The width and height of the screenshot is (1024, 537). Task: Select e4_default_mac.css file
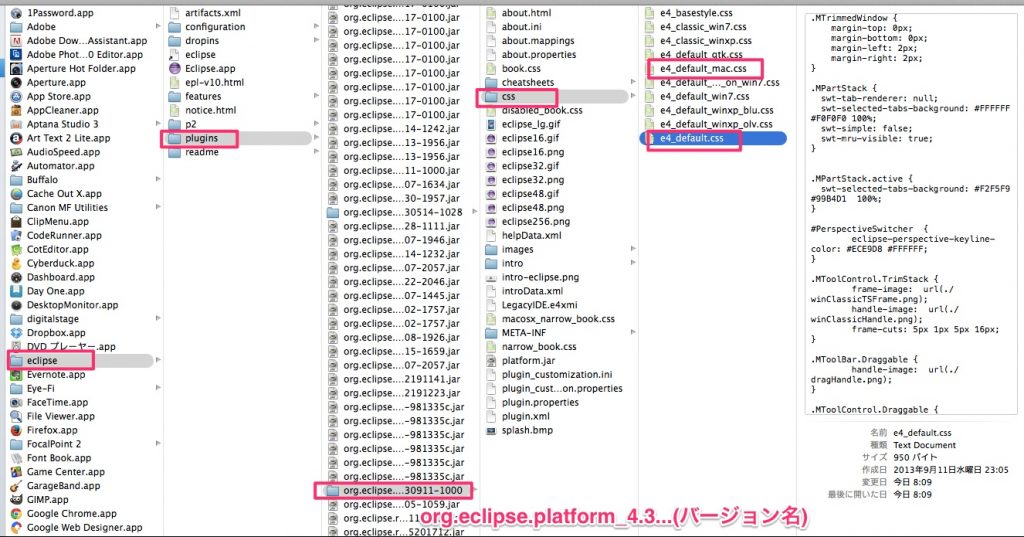pyautogui.click(x=703, y=69)
